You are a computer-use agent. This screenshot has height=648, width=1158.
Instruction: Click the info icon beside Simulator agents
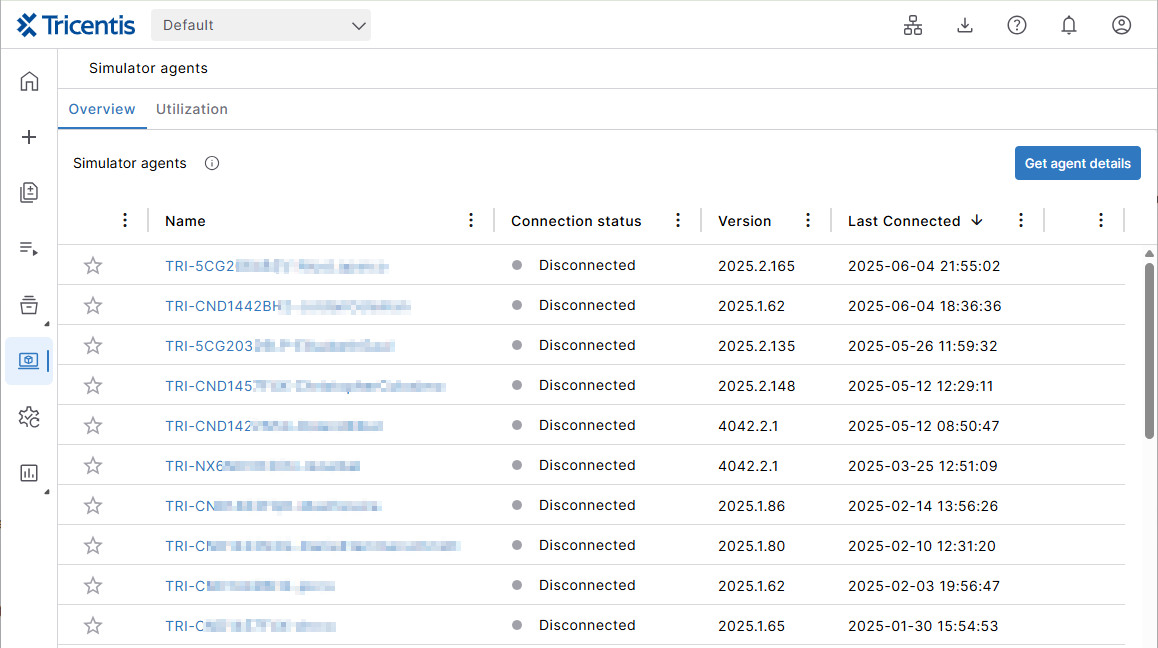coord(212,164)
